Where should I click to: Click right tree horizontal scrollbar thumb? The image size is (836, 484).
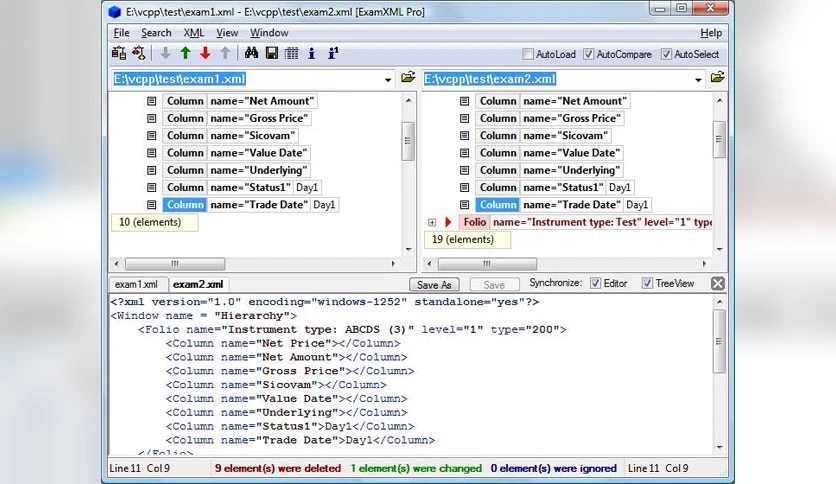(487, 264)
